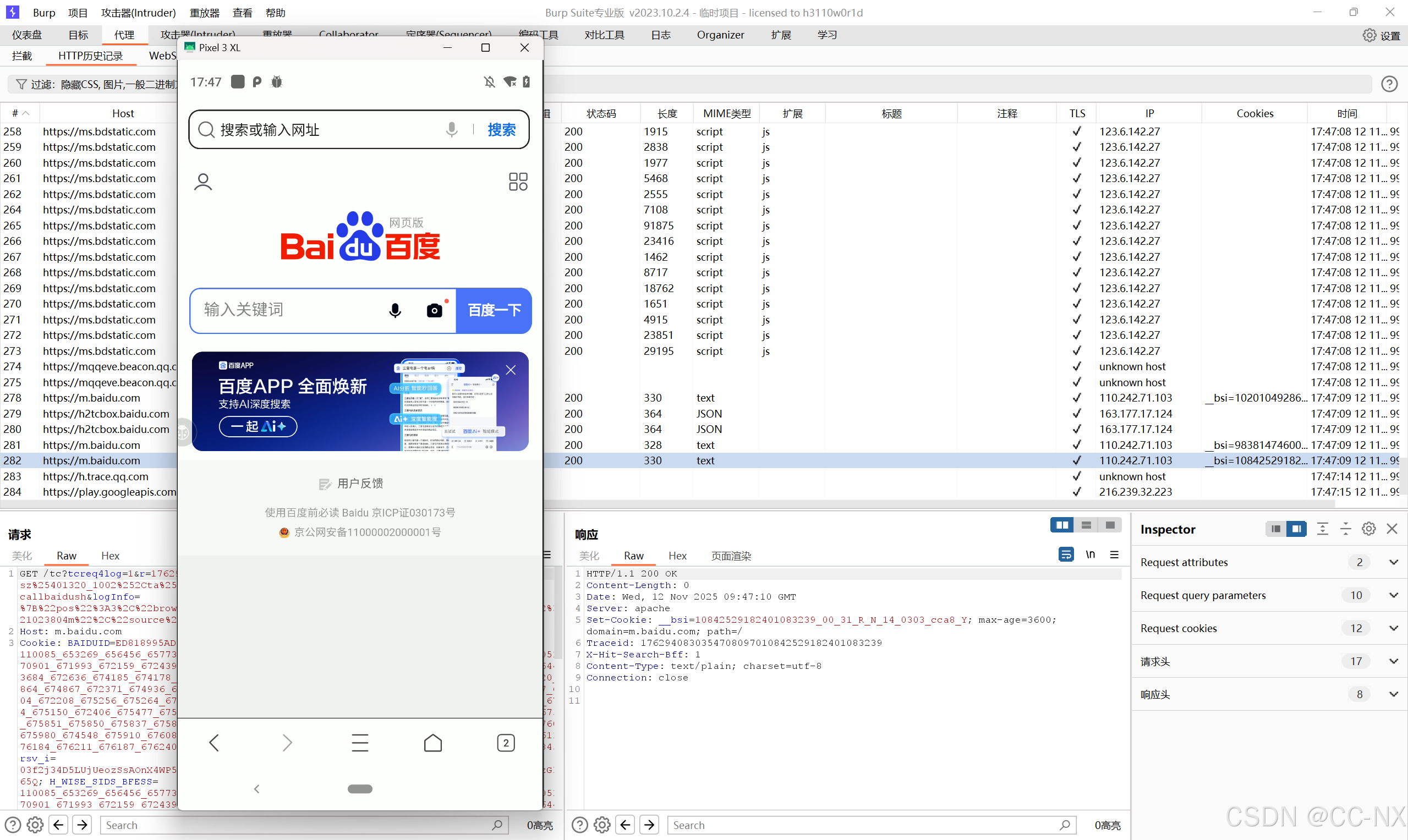Open the user profile icon on Baidu page

[x=202, y=182]
